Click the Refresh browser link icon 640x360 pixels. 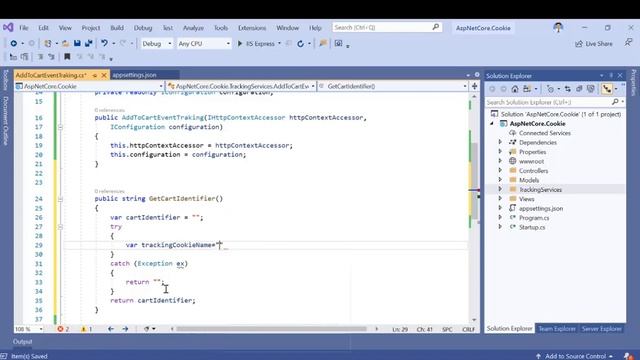300,44
